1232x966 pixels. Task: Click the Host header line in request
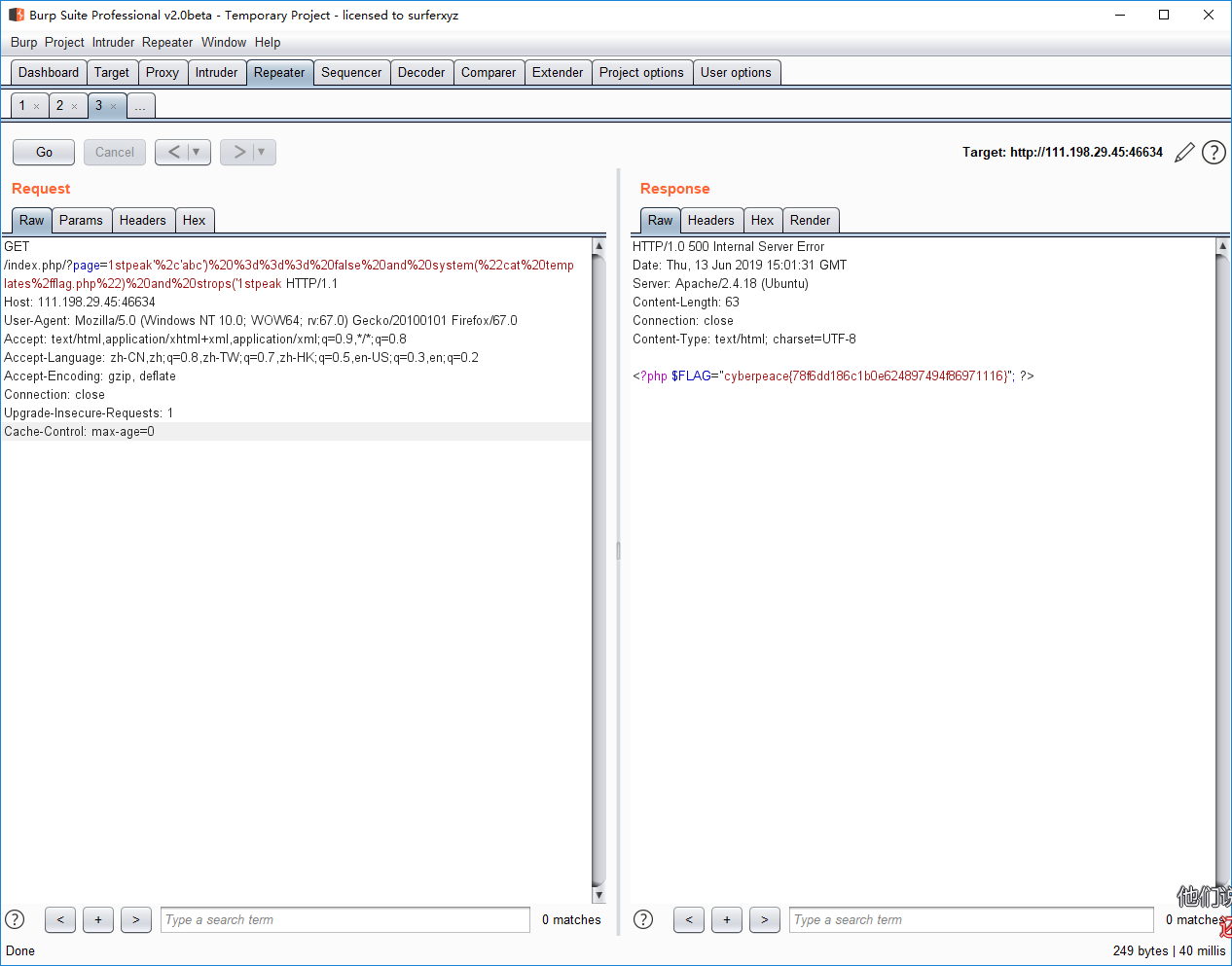[80, 302]
